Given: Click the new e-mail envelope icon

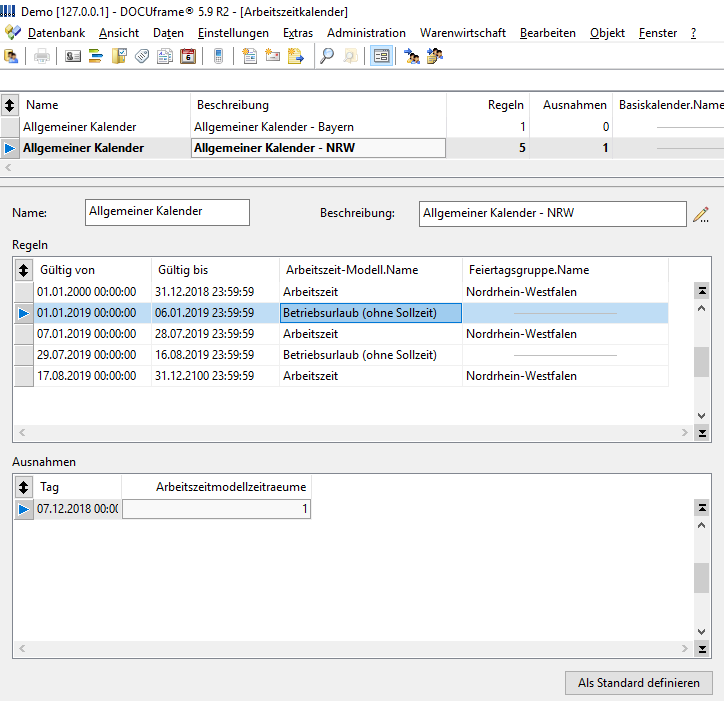Looking at the screenshot, I should click(273, 56).
